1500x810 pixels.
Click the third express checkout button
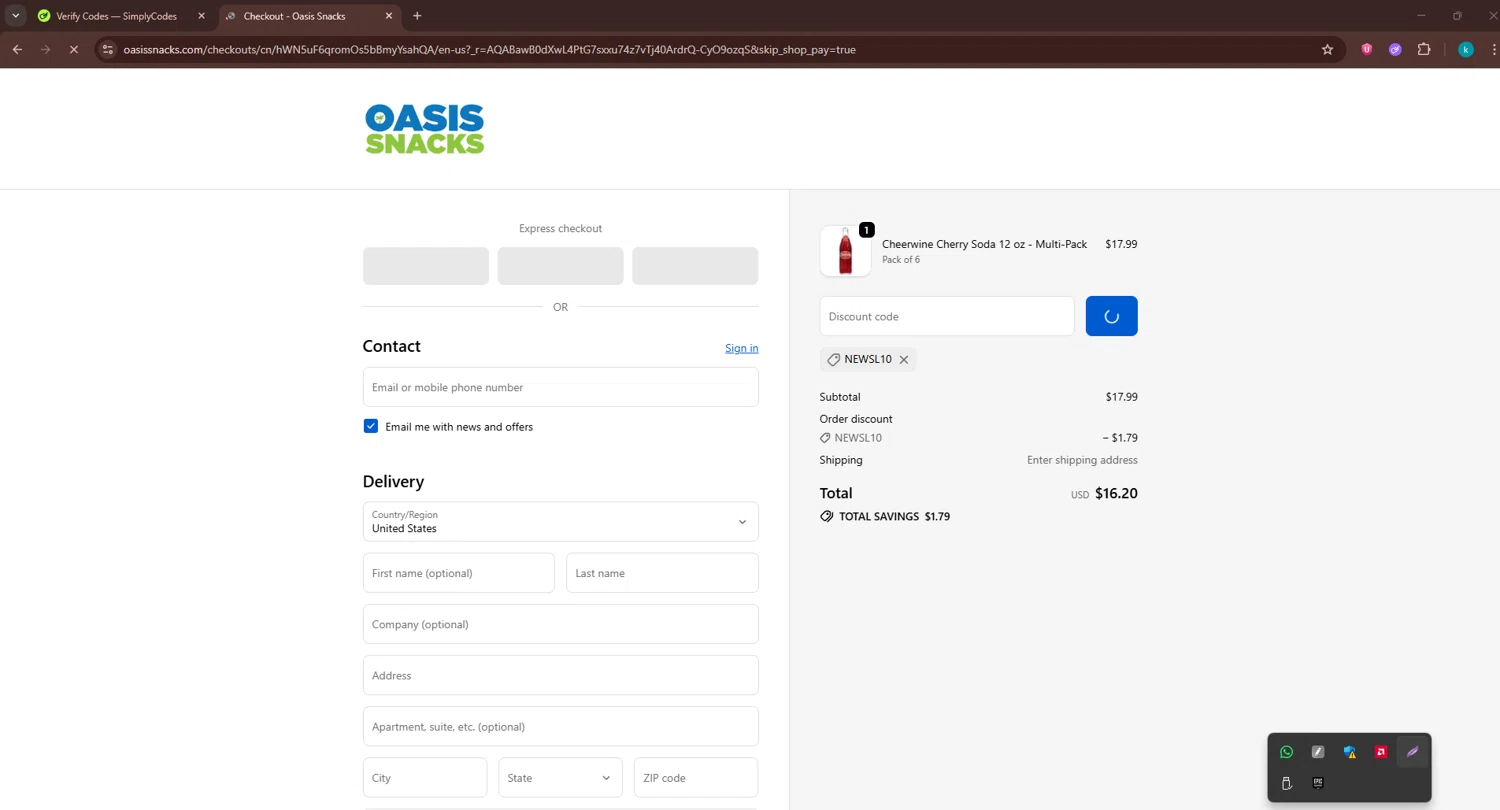coord(695,266)
